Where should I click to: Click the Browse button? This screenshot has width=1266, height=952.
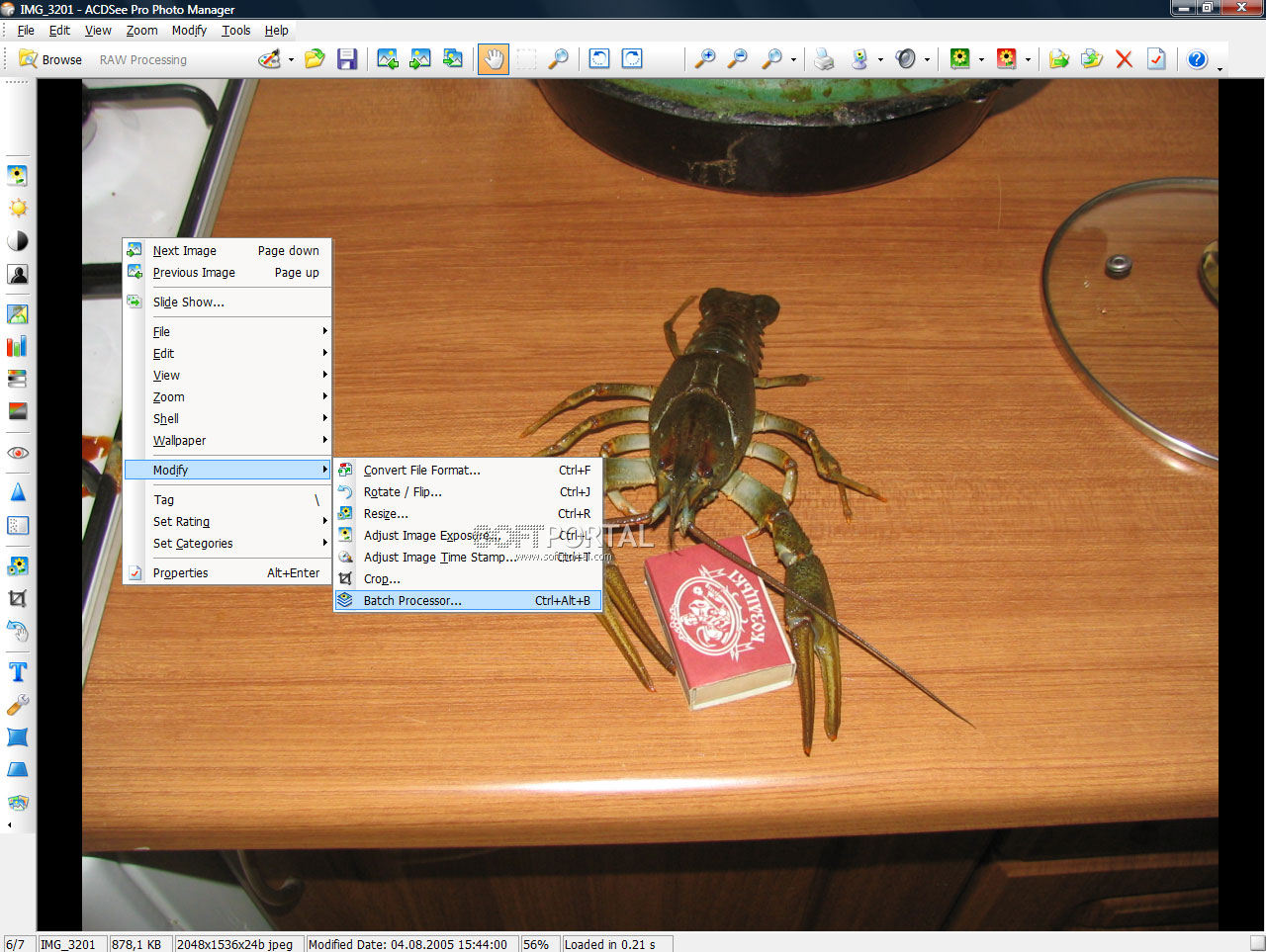pyautogui.click(x=51, y=60)
